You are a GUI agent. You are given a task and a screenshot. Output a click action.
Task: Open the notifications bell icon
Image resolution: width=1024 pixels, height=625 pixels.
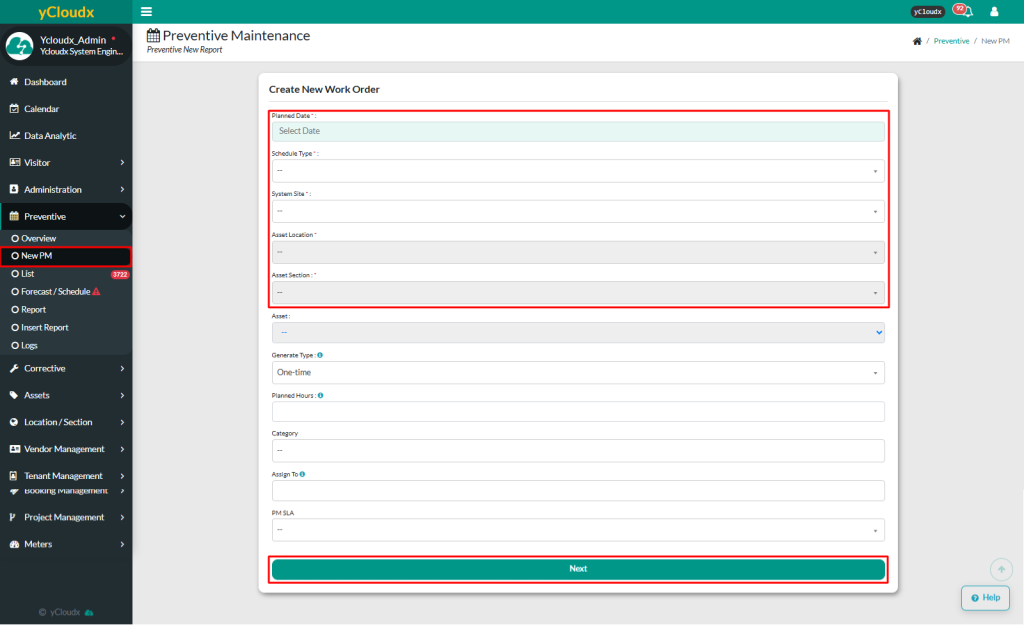966,12
